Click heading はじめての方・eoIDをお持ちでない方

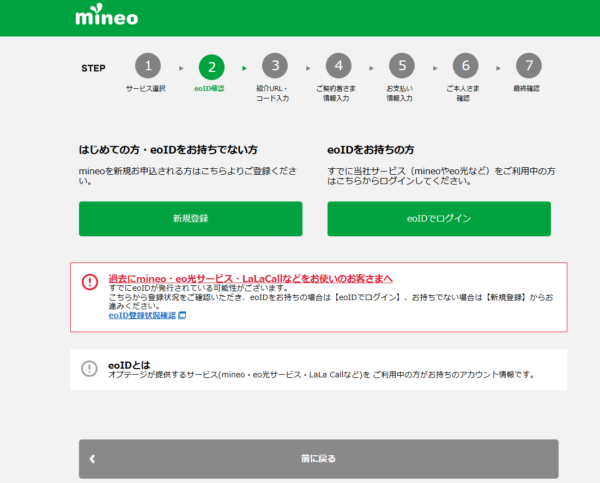(168, 150)
